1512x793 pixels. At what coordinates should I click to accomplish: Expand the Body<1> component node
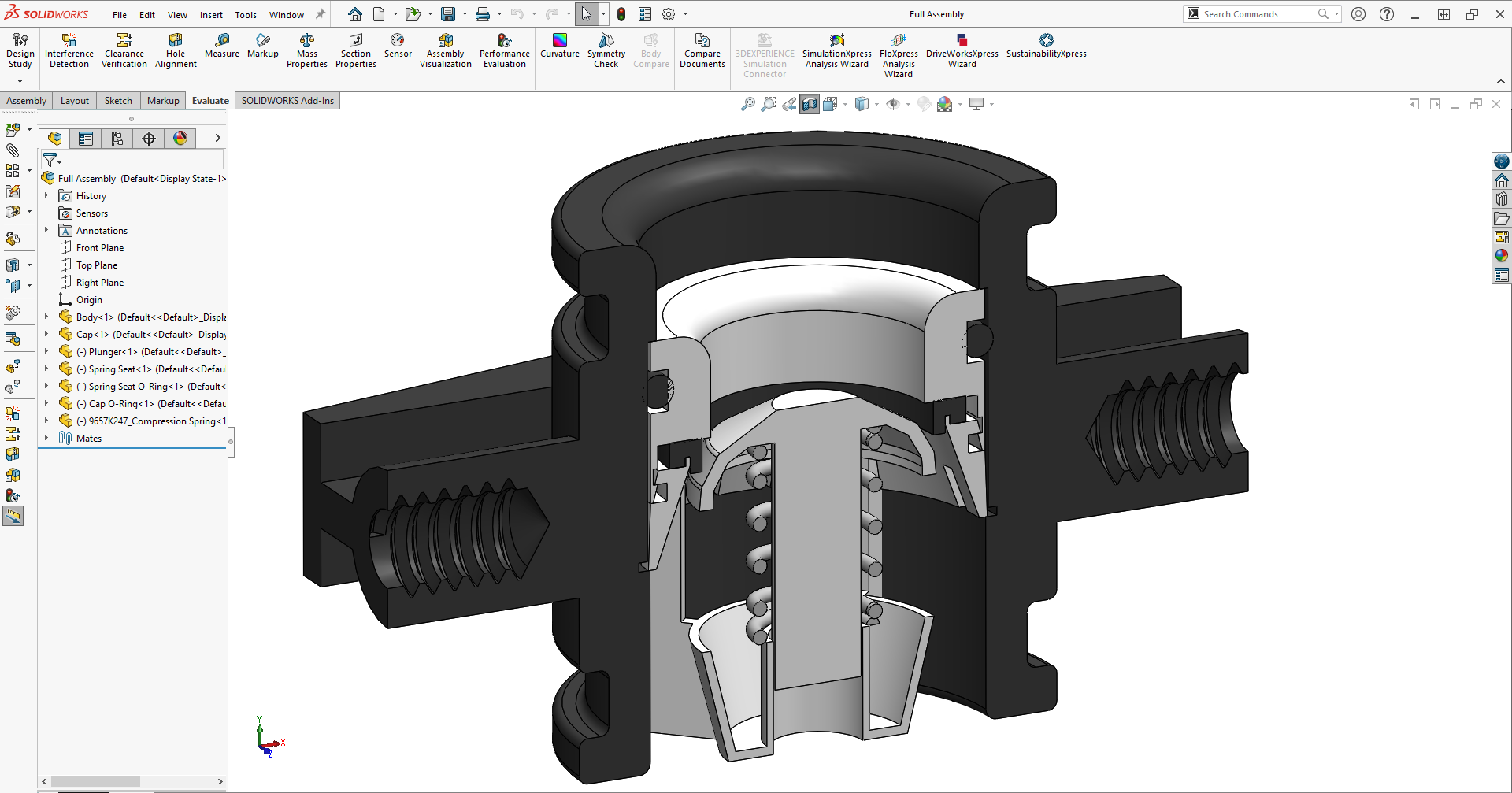[x=46, y=317]
